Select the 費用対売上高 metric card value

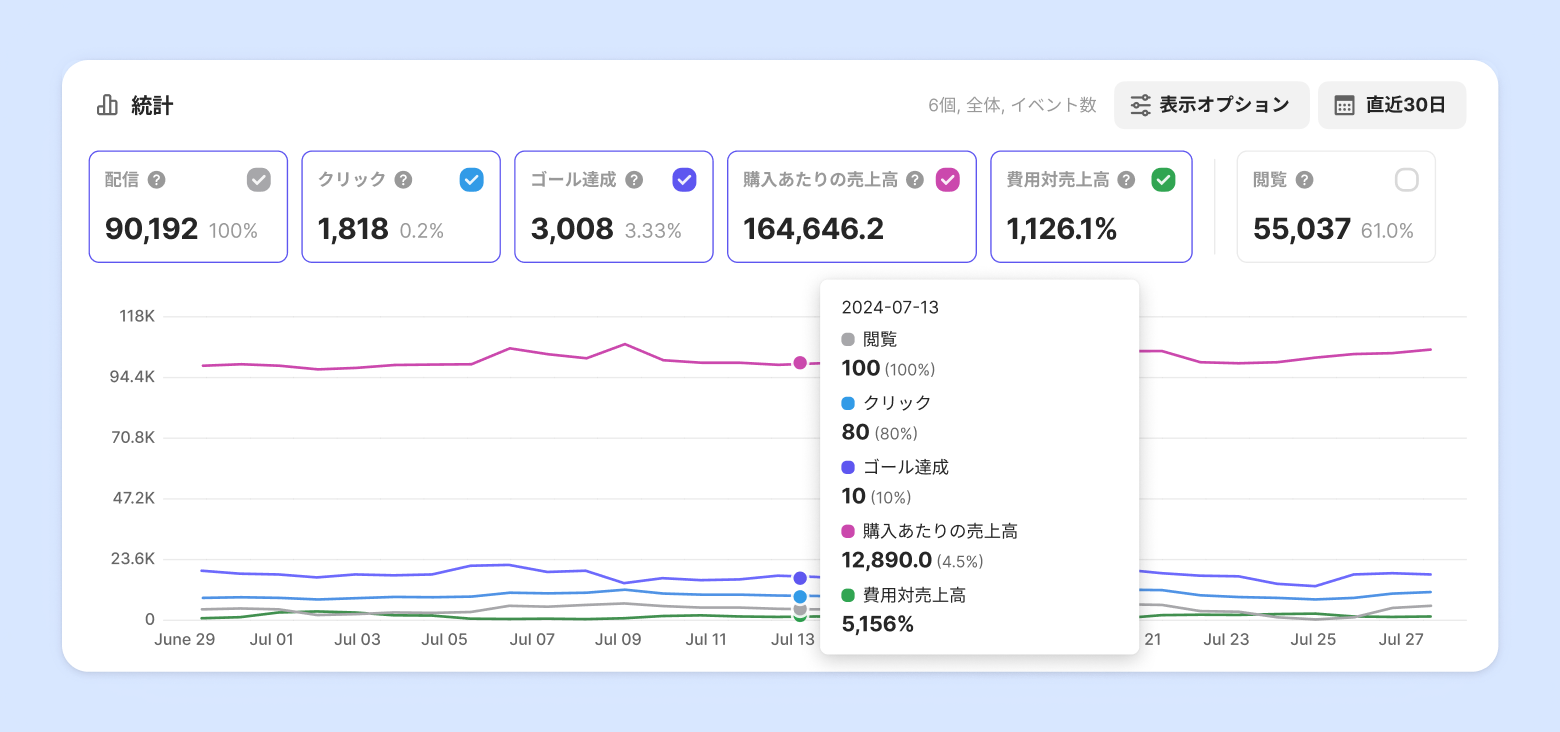[x=1061, y=229]
